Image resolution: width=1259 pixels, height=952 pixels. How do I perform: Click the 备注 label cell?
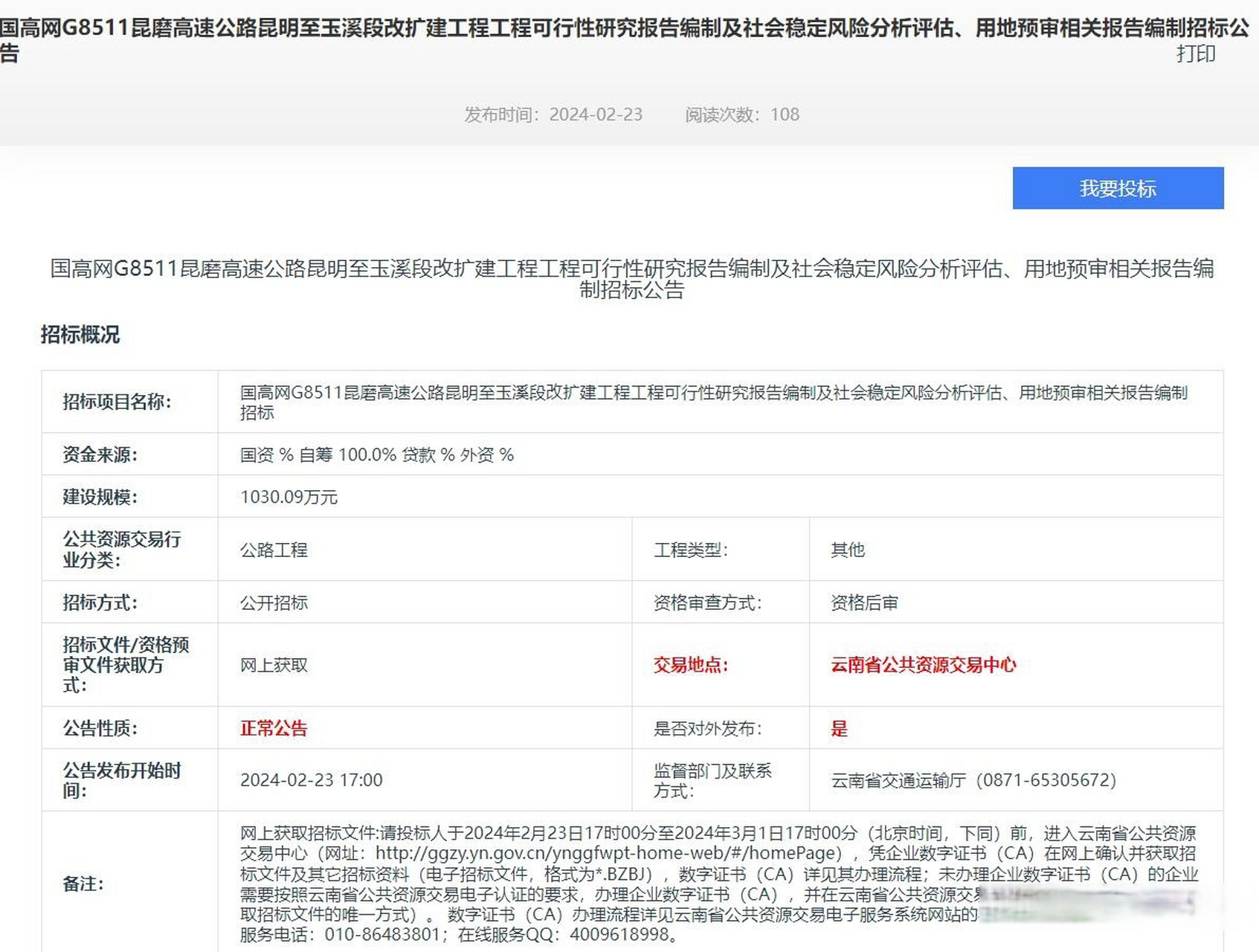(x=129, y=883)
